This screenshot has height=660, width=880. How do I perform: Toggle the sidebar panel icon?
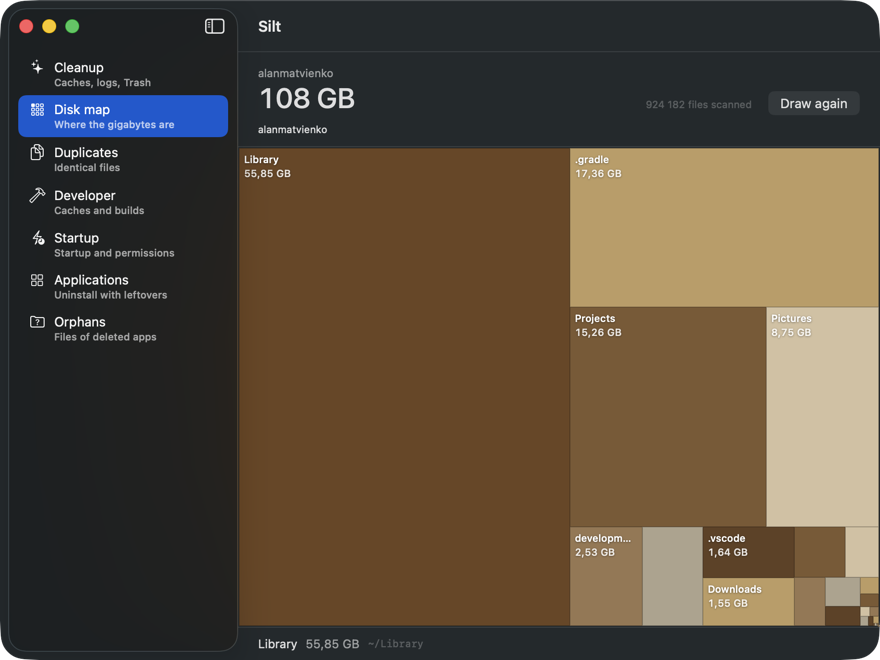(x=214, y=26)
